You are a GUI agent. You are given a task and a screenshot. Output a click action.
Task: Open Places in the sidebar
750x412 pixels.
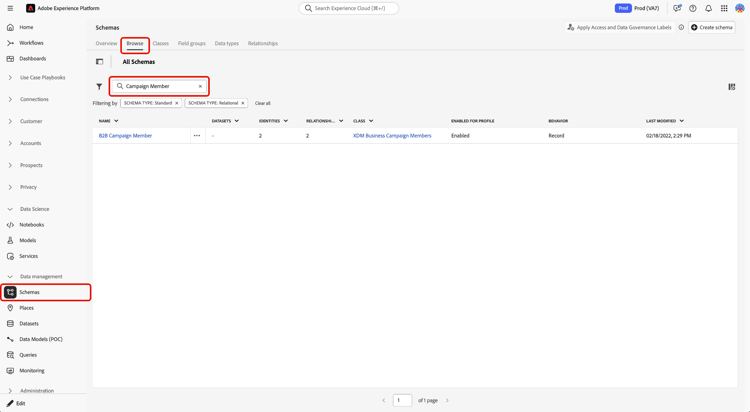click(26, 308)
